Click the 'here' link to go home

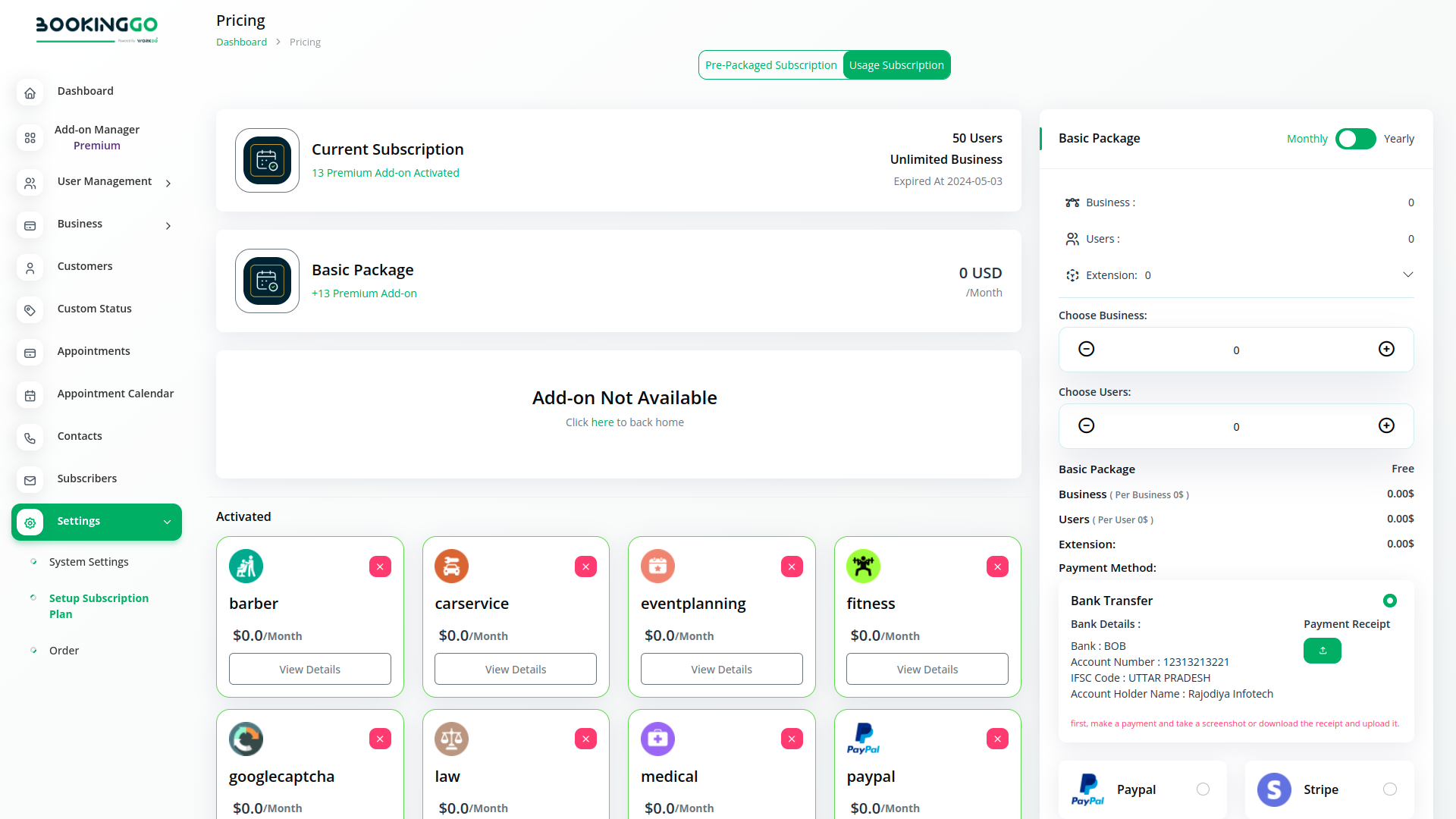pyautogui.click(x=602, y=422)
